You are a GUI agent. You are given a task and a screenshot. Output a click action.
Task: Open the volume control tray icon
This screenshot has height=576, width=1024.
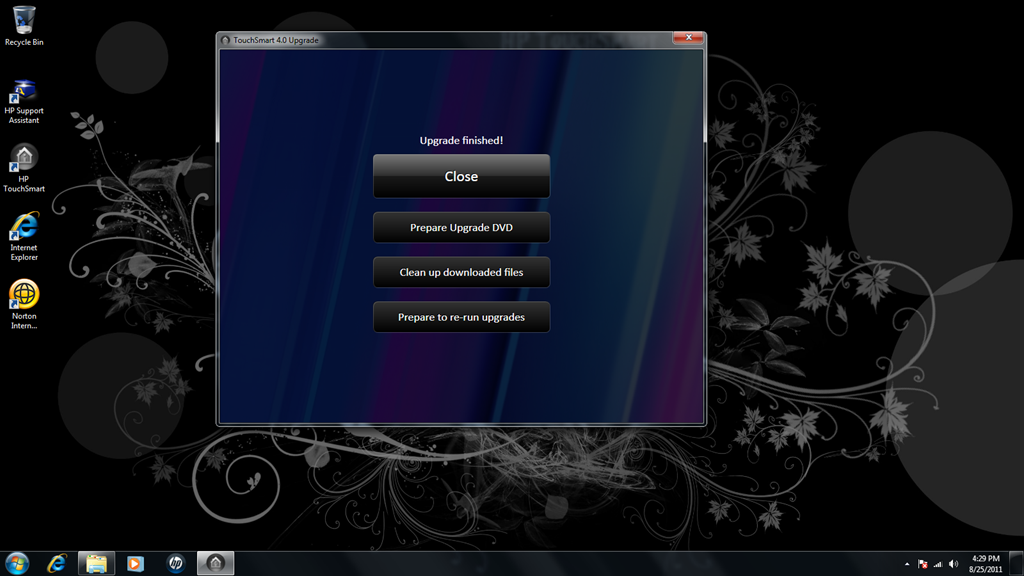click(953, 564)
